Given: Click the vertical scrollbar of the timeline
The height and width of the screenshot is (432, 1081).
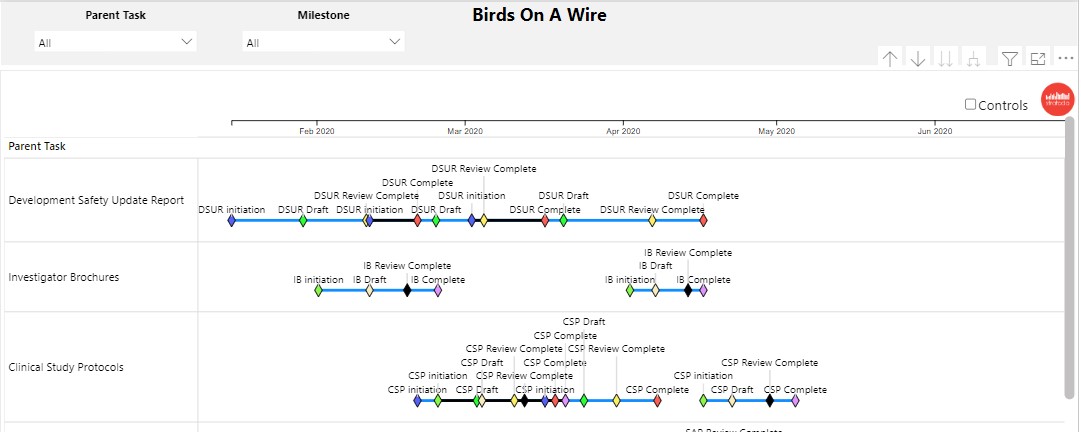Looking at the screenshot, I should coord(1070,250).
